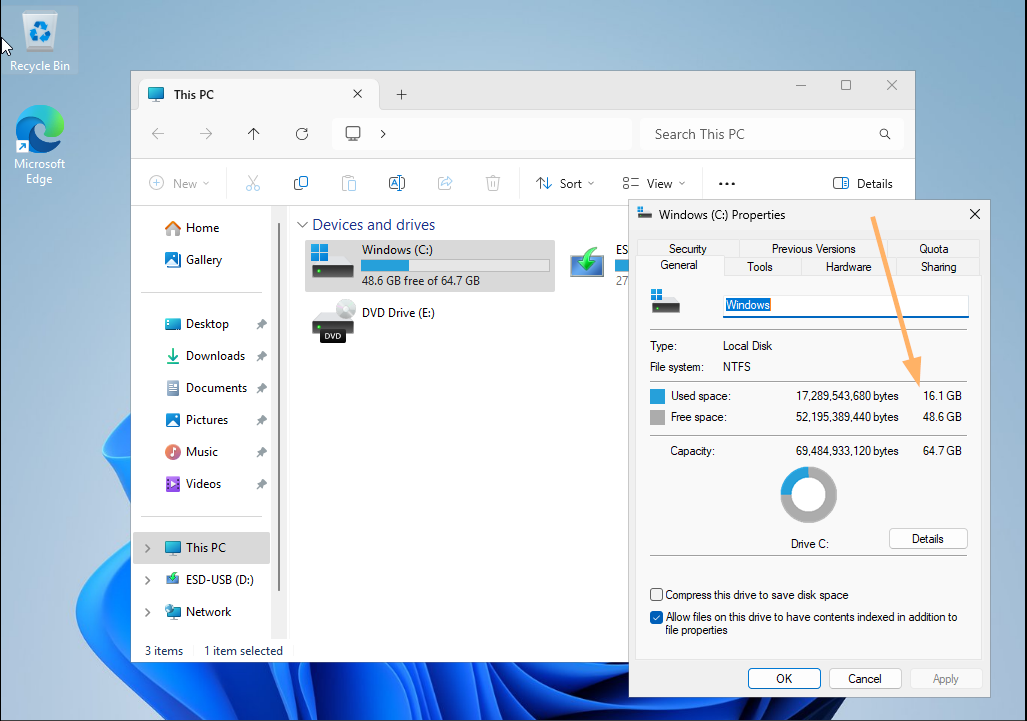Viewport: 1027px width, 721px height.
Task: Click the blue Used space swatch
Action: coord(657,396)
